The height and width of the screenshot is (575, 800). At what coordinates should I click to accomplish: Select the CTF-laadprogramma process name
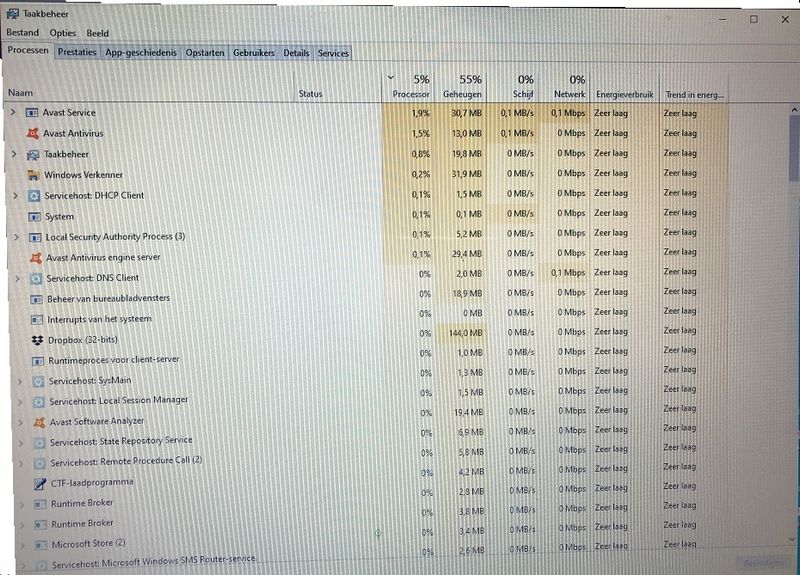[92, 483]
